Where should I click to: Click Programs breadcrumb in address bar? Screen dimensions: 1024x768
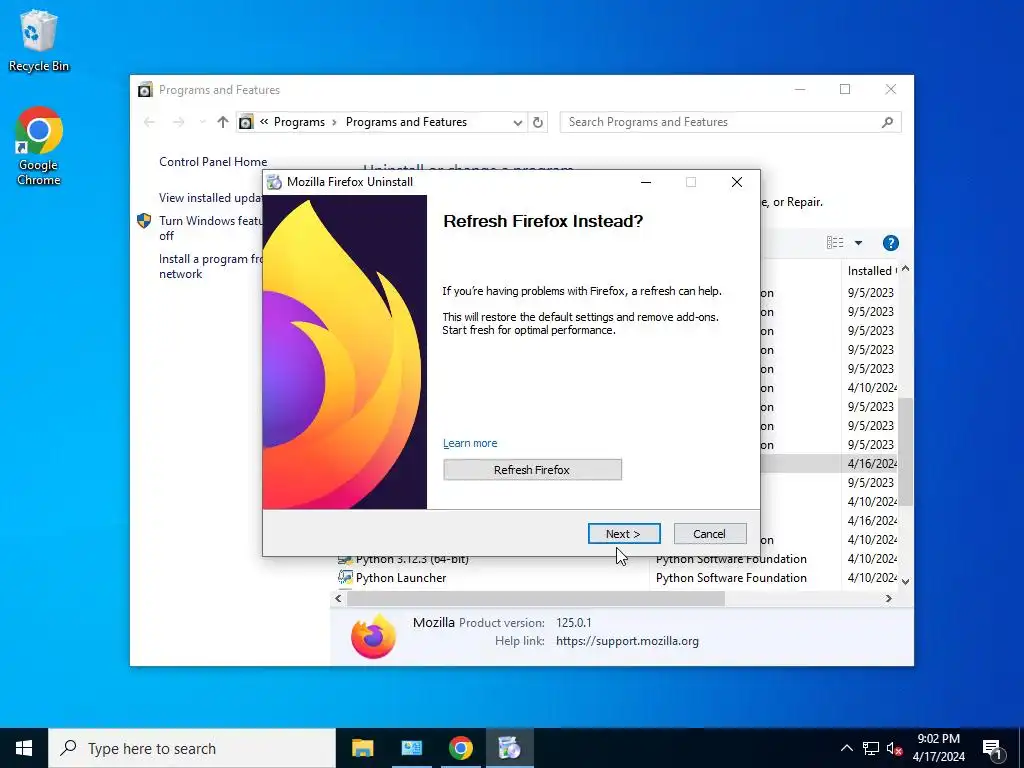[x=299, y=122]
